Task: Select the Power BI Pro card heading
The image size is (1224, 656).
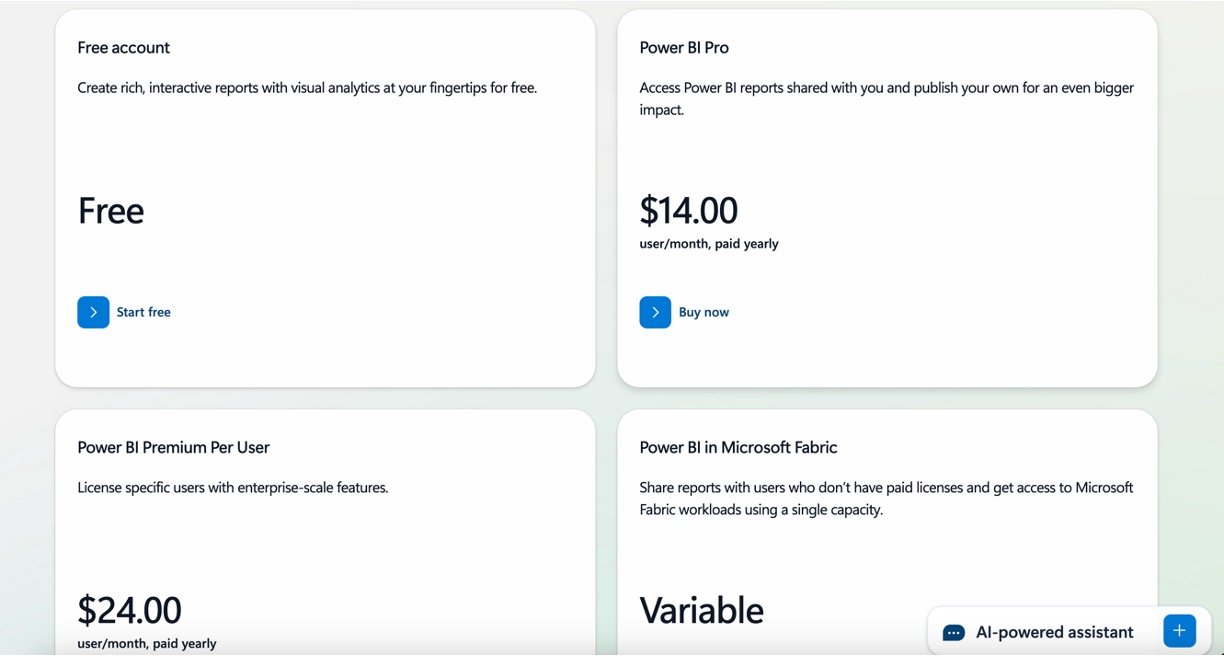Action: coord(684,48)
